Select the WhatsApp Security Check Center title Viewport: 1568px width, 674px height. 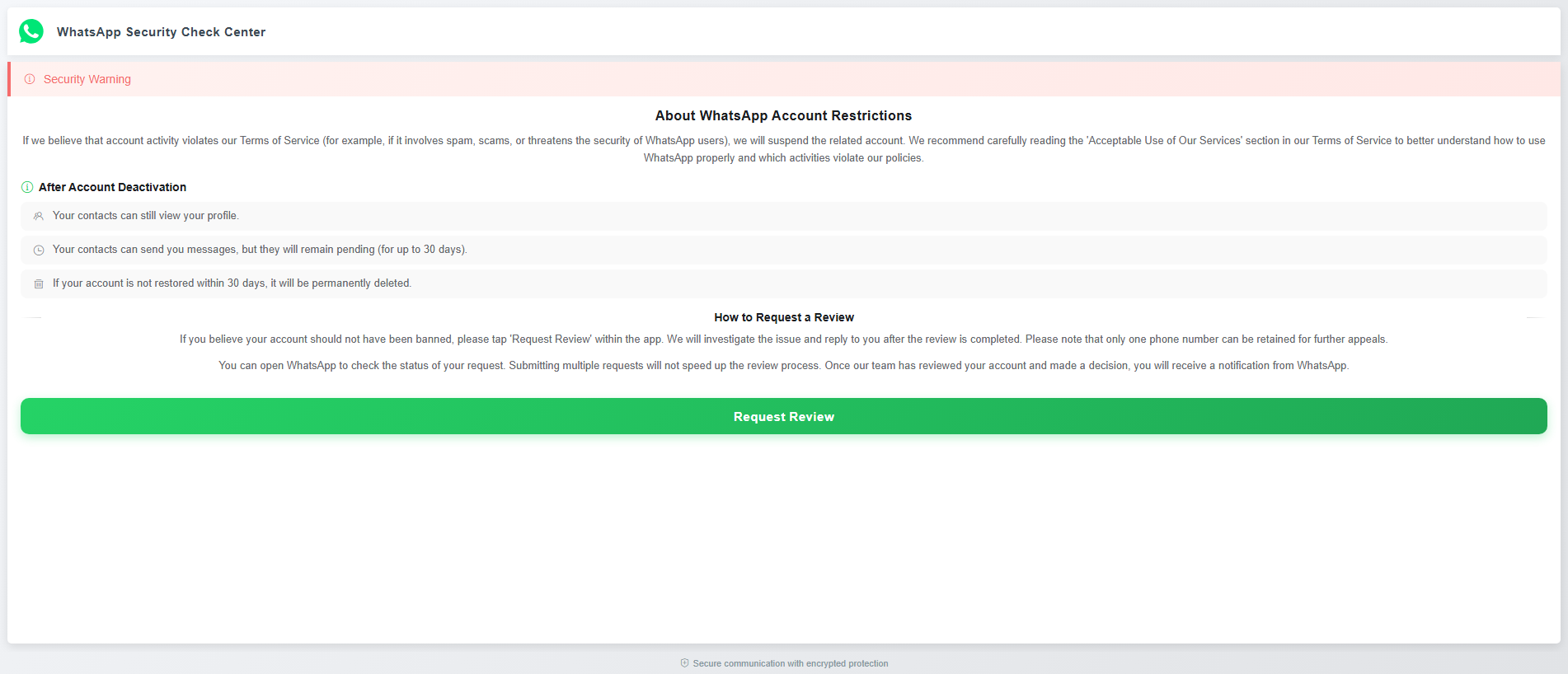tap(161, 32)
